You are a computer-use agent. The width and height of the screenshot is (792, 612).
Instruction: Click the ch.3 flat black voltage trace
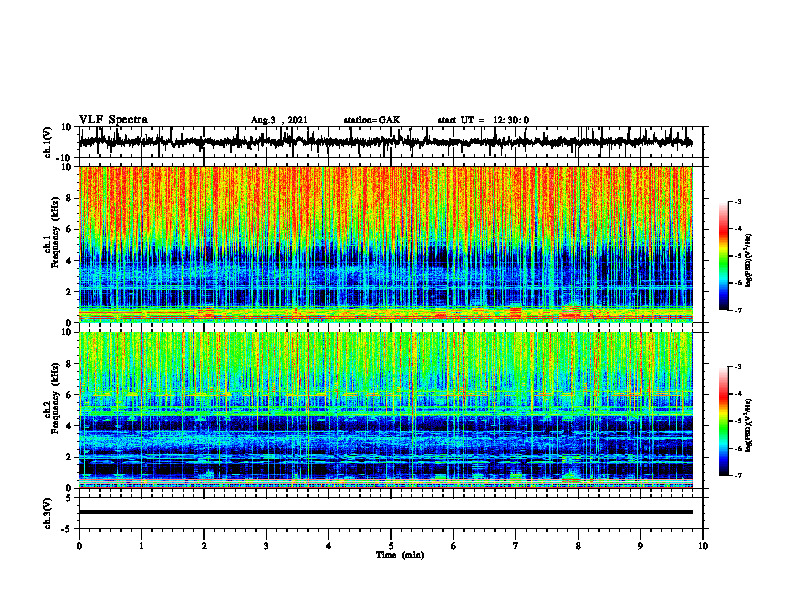click(x=385, y=512)
